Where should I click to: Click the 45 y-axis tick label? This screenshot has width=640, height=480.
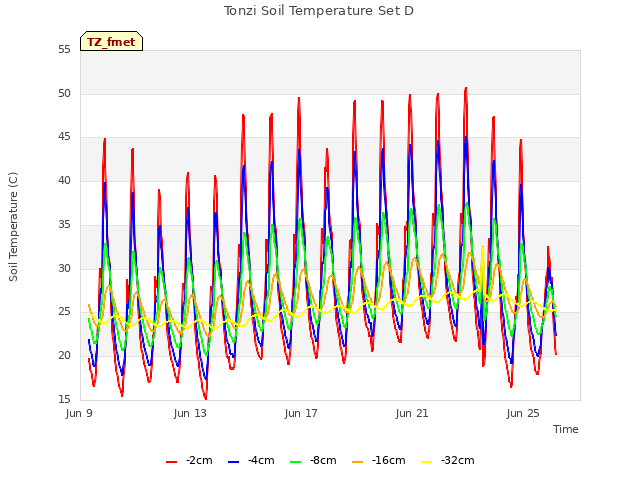coord(64,137)
